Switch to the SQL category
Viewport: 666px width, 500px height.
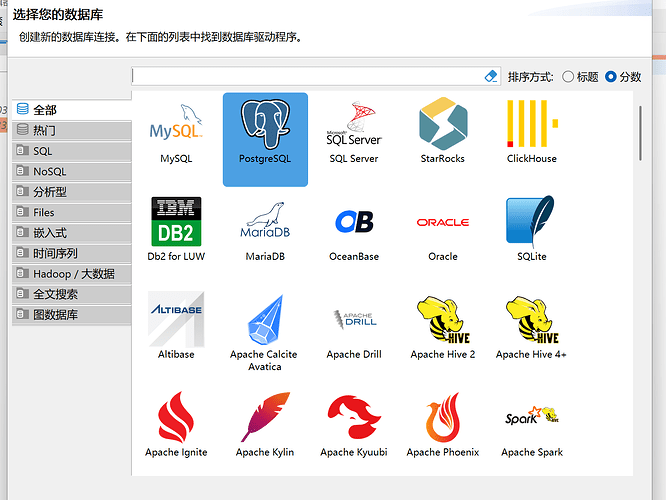click(72, 151)
